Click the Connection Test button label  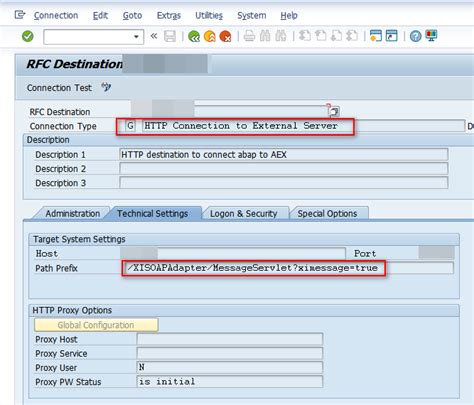(59, 88)
